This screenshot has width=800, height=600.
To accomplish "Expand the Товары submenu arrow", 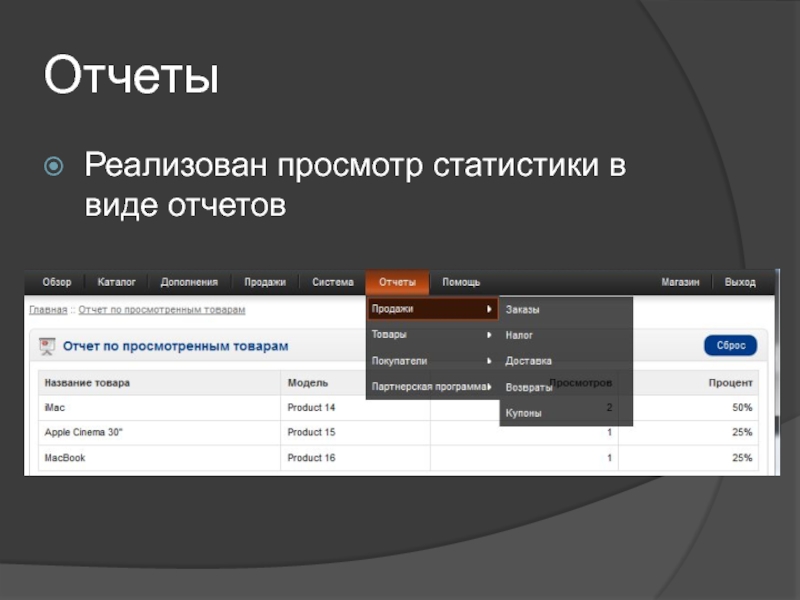I will [489, 335].
